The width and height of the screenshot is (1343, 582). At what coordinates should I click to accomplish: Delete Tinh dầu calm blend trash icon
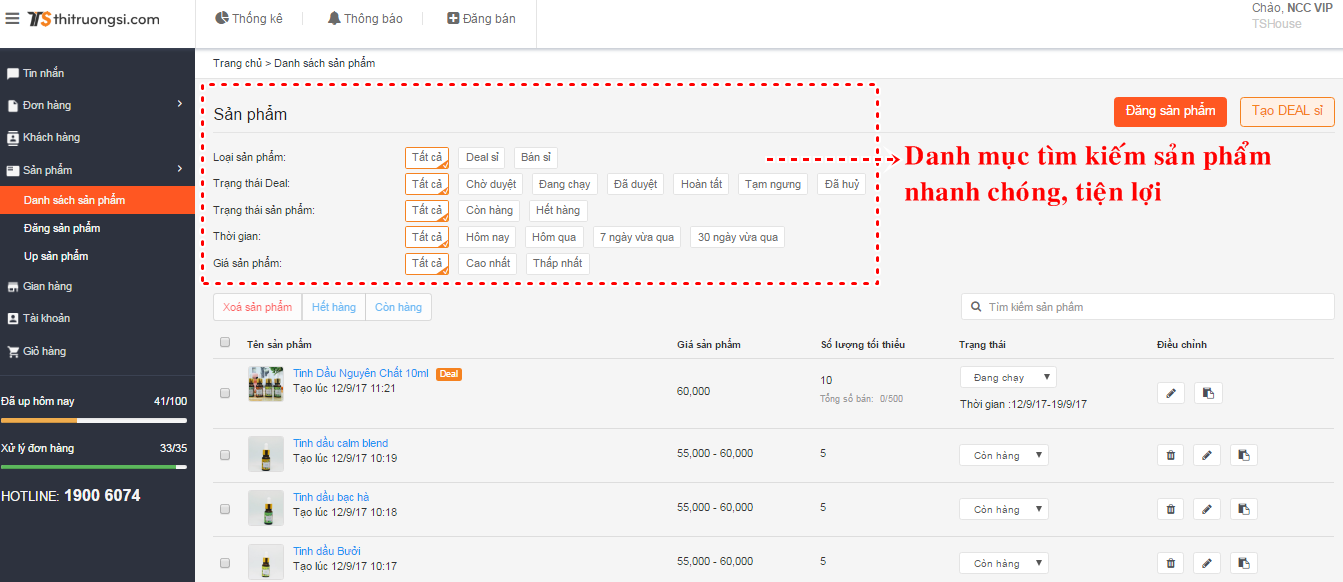coord(1170,455)
